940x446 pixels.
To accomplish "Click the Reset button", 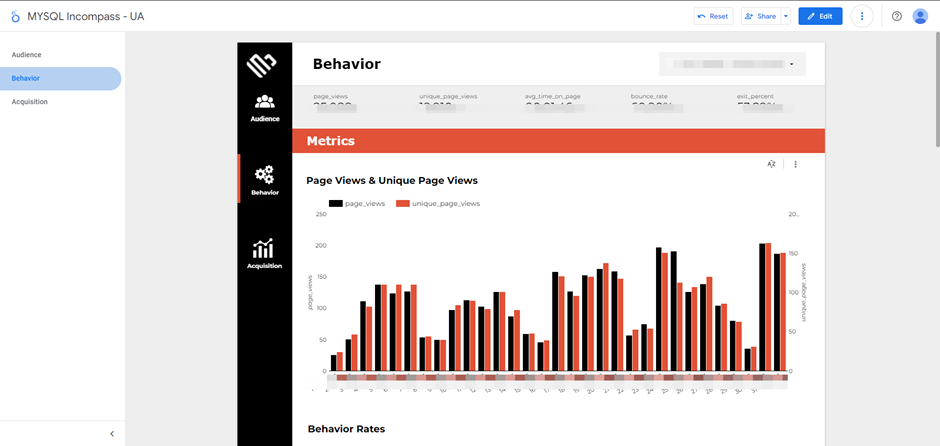I will tap(713, 16).
